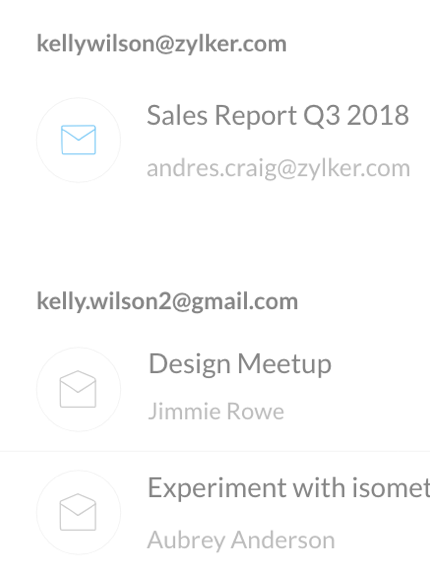Click the word 'Meetup' in the second email
Image resolution: width=430 pixels, height=570 pixels.
[285, 365]
